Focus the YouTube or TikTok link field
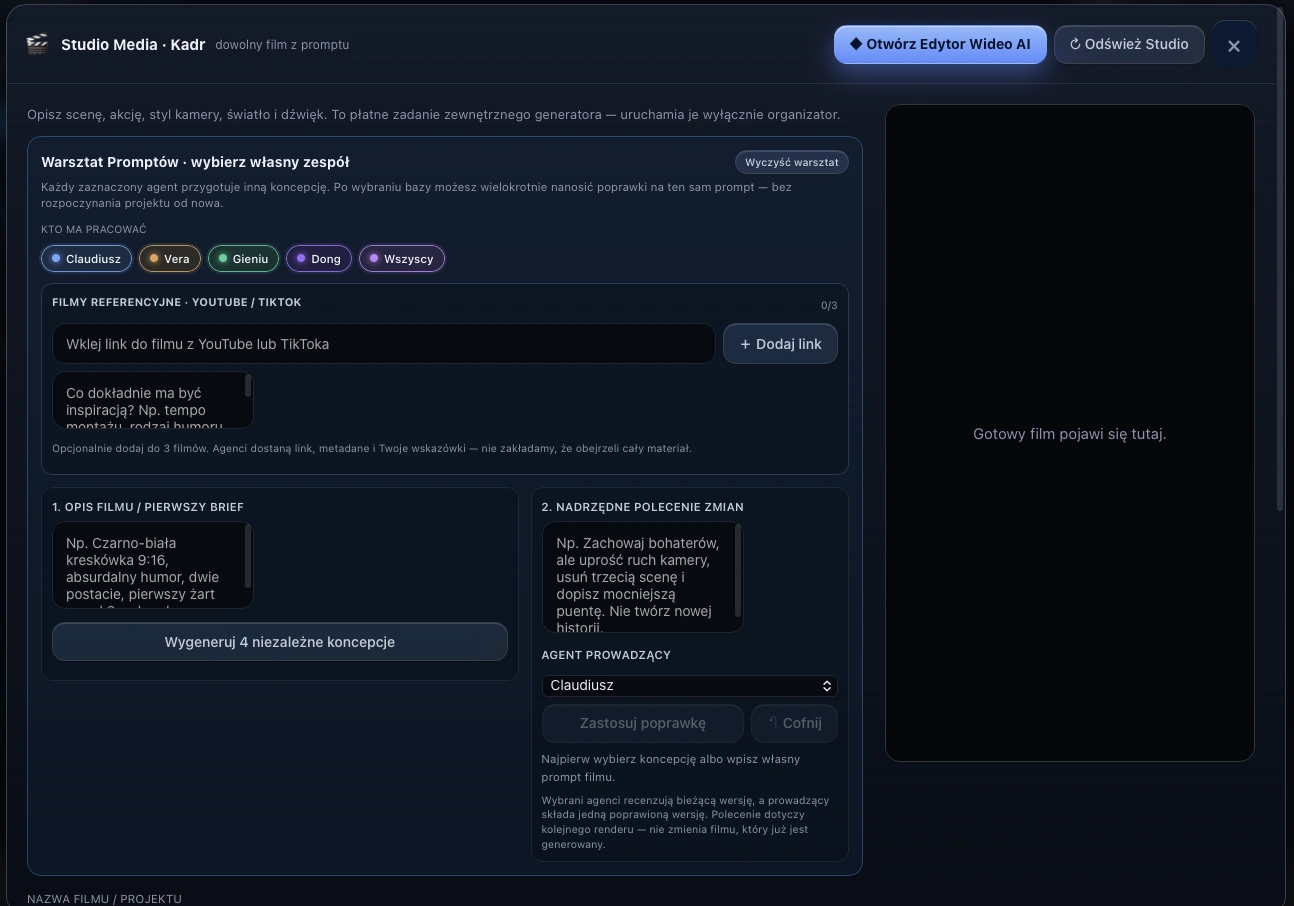The image size is (1294, 906). pos(384,344)
